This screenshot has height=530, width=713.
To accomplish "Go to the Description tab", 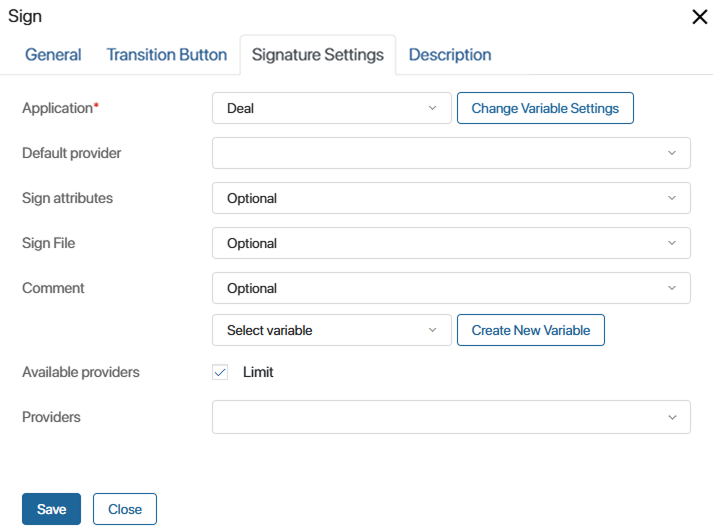I will click(450, 55).
